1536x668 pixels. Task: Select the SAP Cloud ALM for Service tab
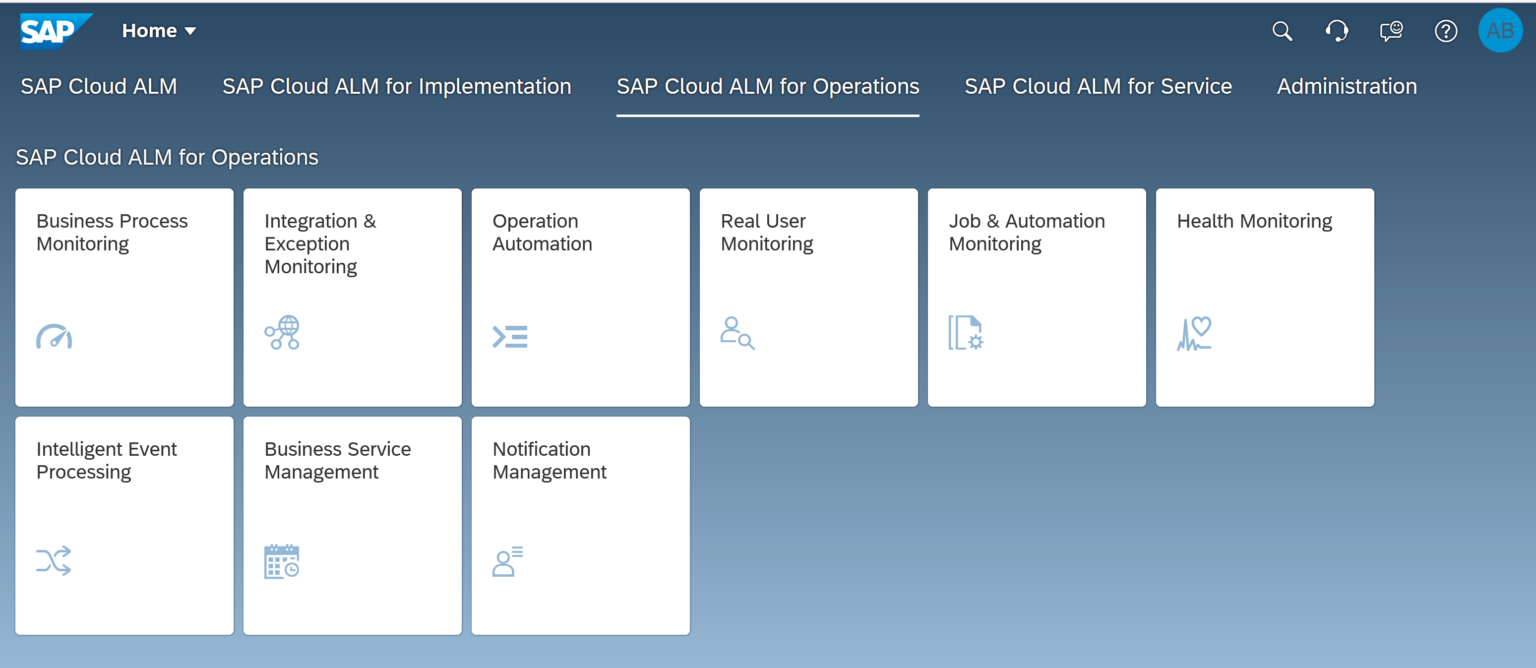[1098, 87]
